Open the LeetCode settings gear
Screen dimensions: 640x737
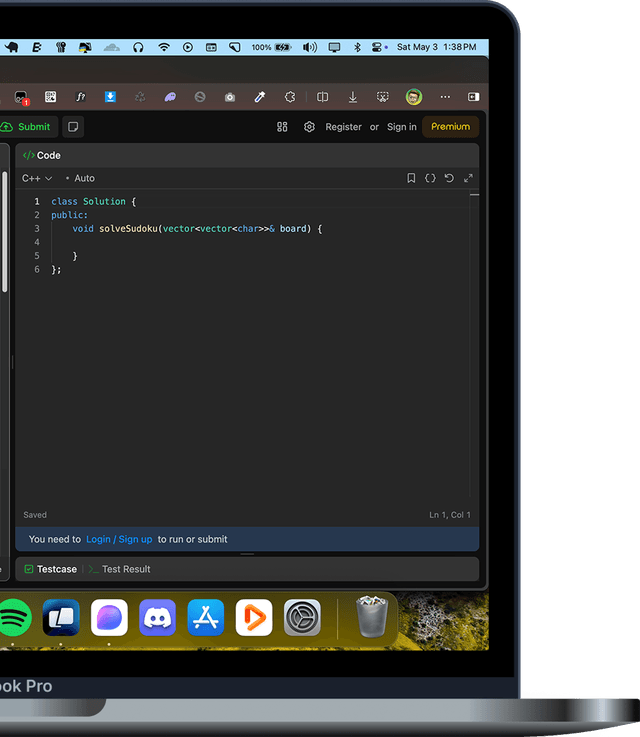pos(309,127)
